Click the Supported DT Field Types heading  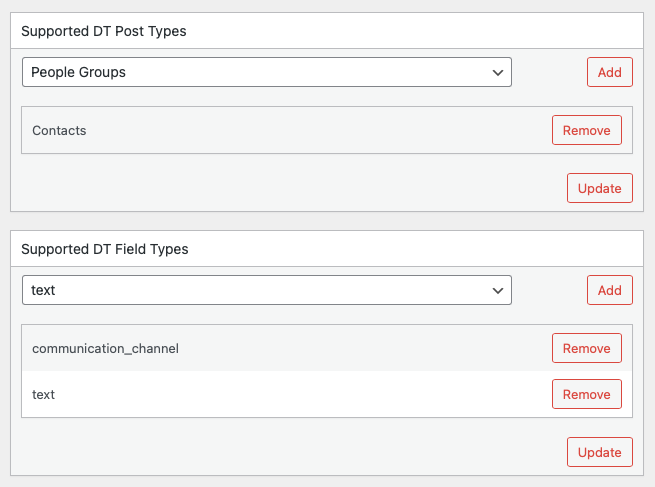105,249
